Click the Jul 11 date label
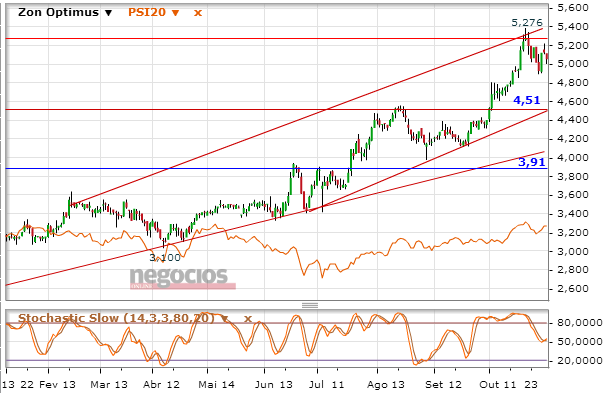The height and width of the screenshot is (397, 610). click(x=326, y=385)
